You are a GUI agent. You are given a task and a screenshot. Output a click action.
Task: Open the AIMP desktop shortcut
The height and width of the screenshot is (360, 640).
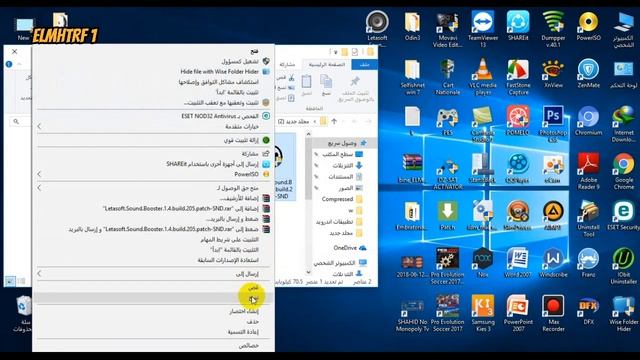tap(553, 216)
